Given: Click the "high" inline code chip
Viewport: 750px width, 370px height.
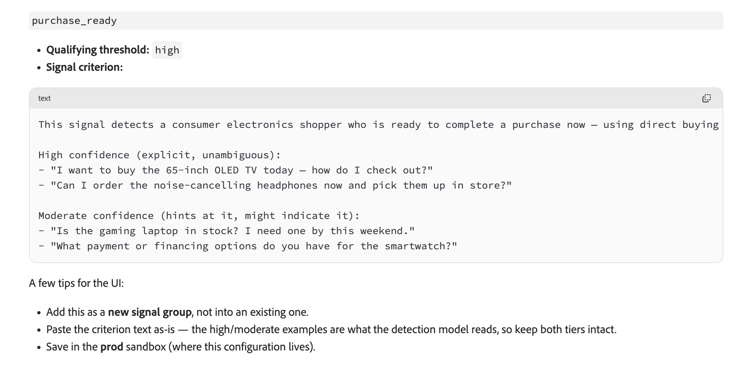Looking at the screenshot, I should click(x=167, y=50).
